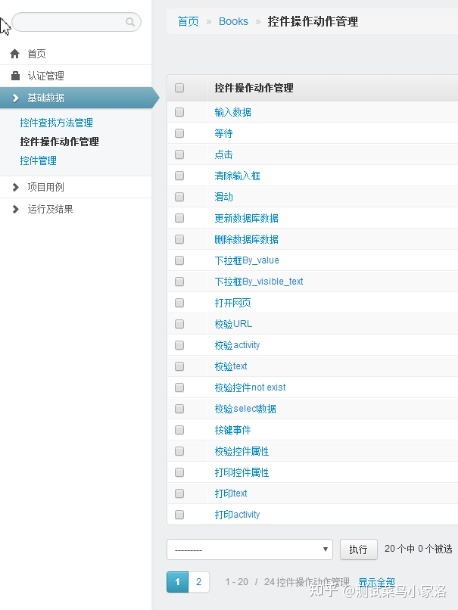Image resolution: width=458 pixels, height=610 pixels.
Task: Open the 滑动 entry
Action: point(223,197)
